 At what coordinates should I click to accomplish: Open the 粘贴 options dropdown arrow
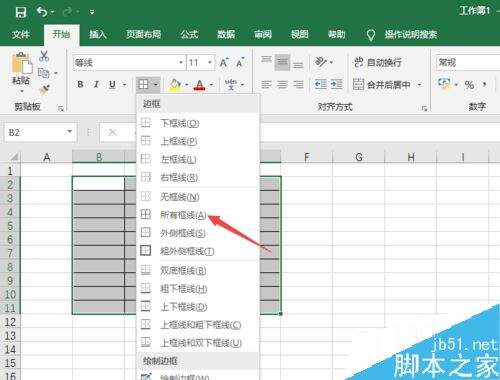click(22, 91)
